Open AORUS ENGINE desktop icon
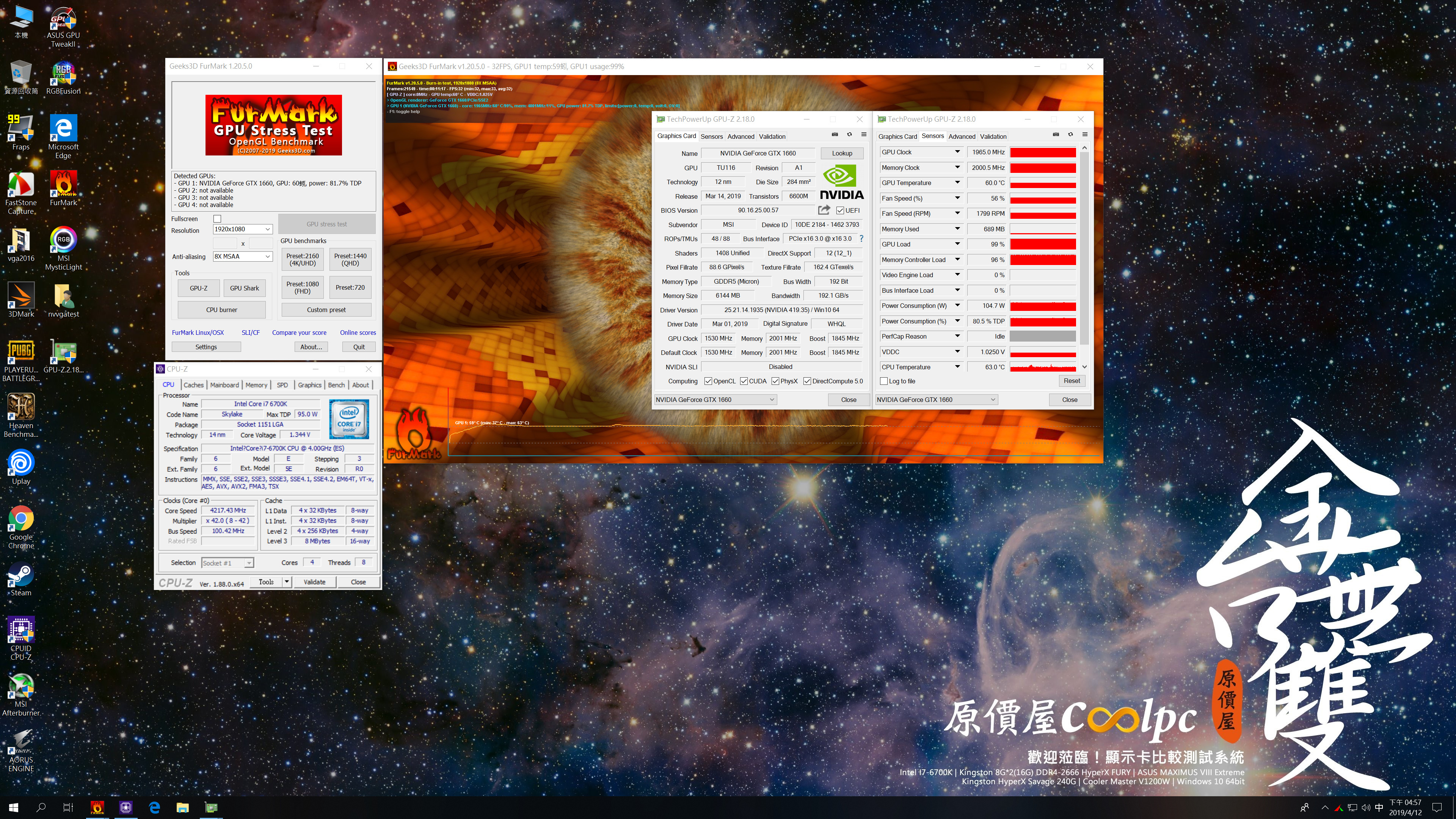The width and height of the screenshot is (1456, 819). 21,750
